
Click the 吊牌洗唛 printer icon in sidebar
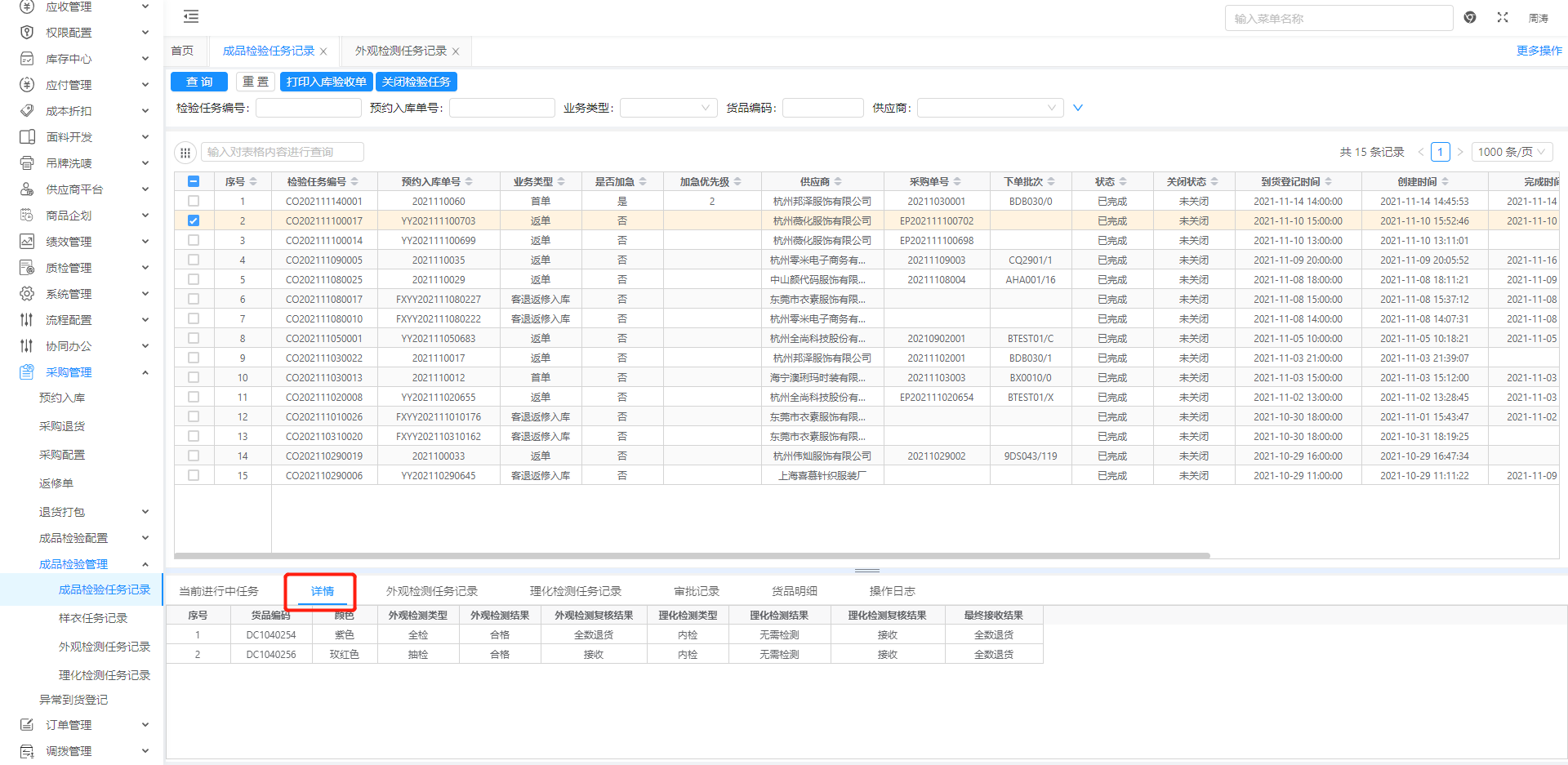point(27,163)
